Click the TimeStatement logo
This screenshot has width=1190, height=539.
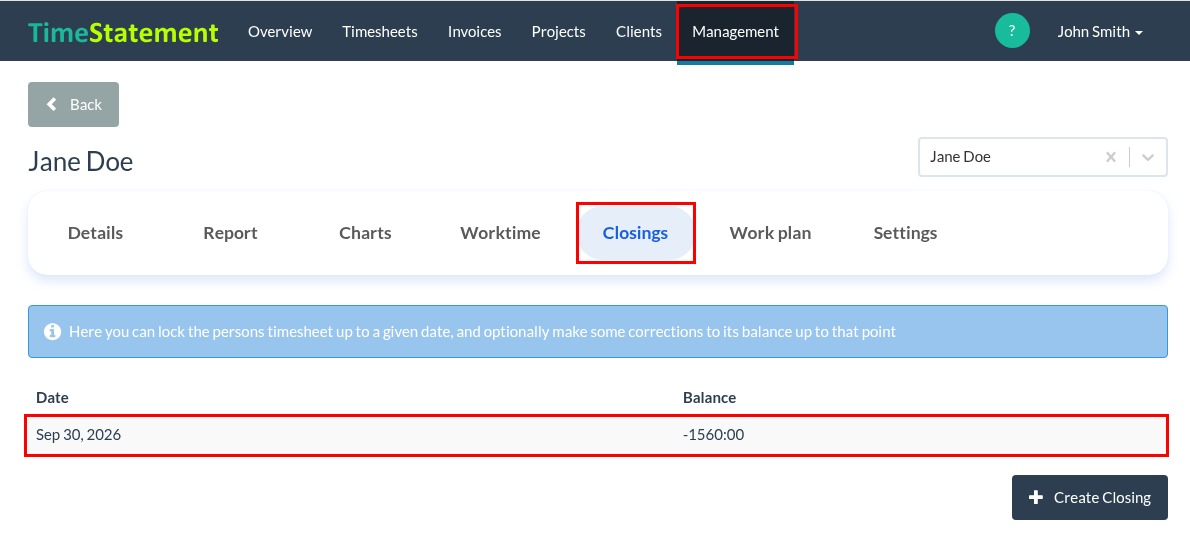(x=124, y=32)
